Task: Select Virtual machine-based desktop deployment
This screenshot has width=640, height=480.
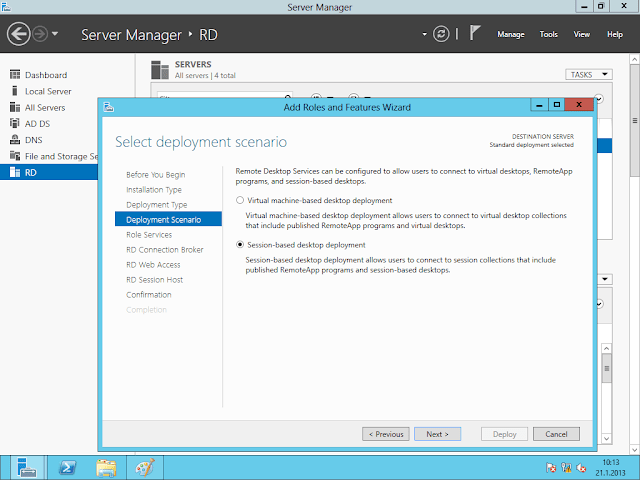Action: [x=239, y=200]
